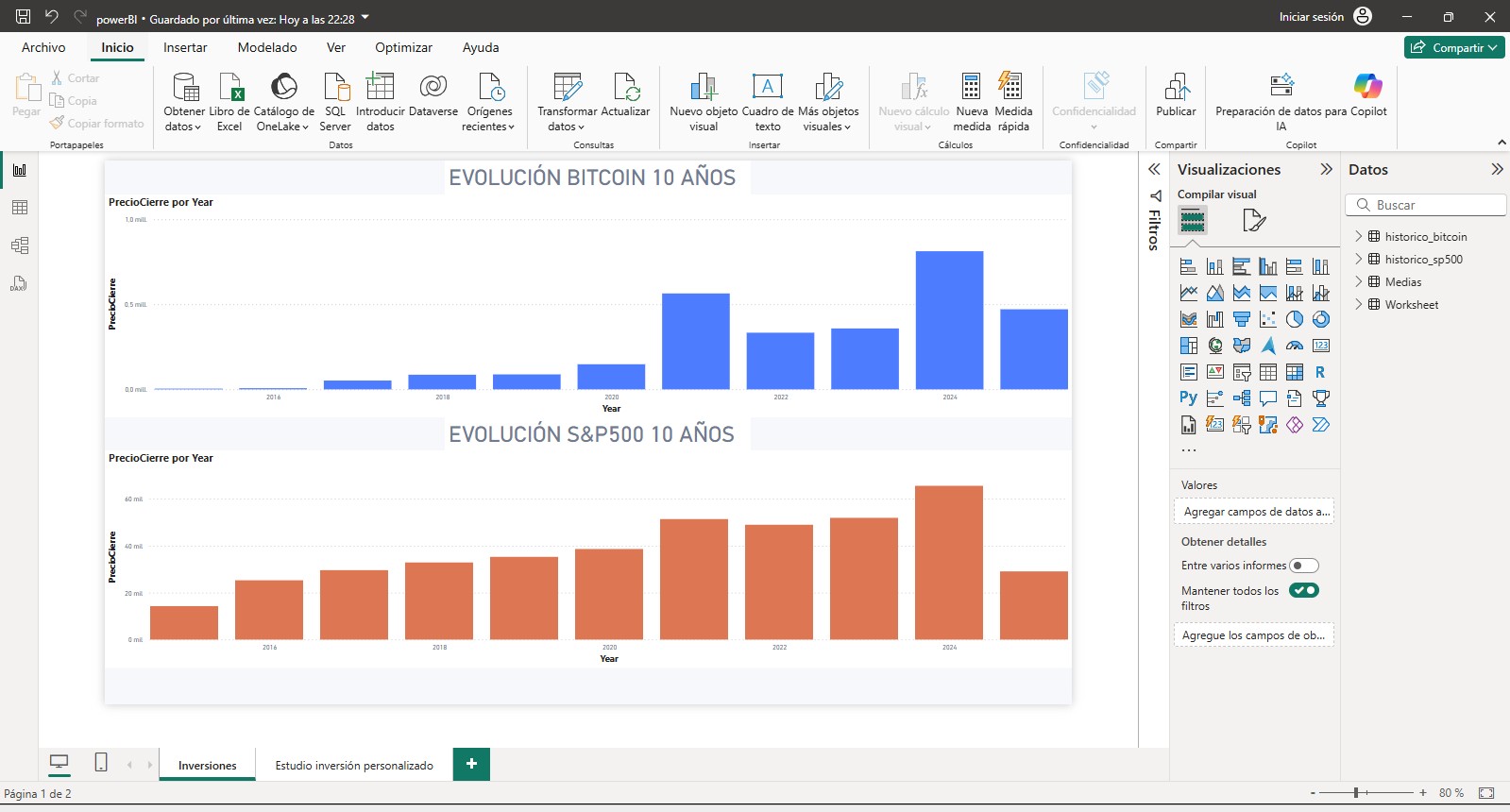1510x812 pixels.
Task: Insert a donut chart visual
Action: pyautogui.click(x=1321, y=319)
